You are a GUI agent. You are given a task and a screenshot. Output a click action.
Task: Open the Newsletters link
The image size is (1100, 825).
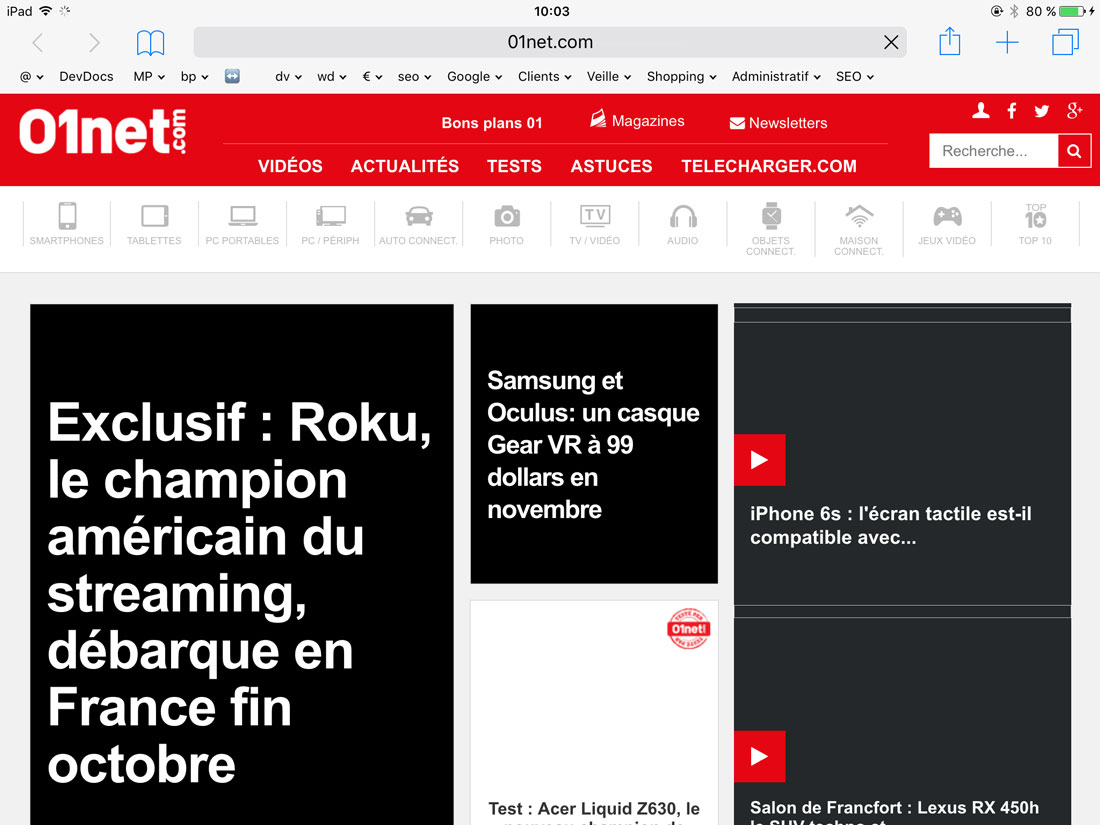[x=778, y=123]
